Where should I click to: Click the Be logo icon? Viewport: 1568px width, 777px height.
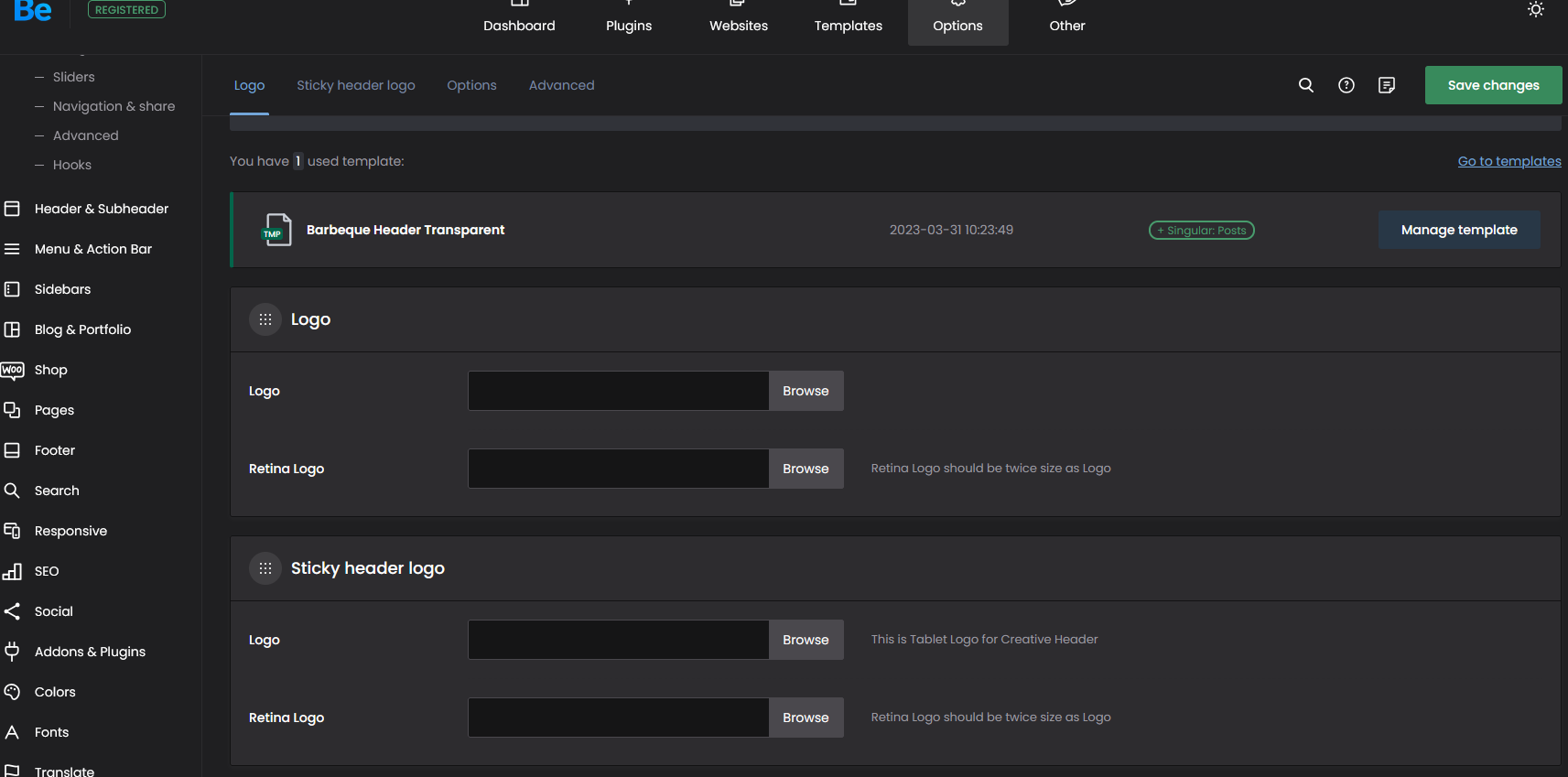[x=33, y=10]
